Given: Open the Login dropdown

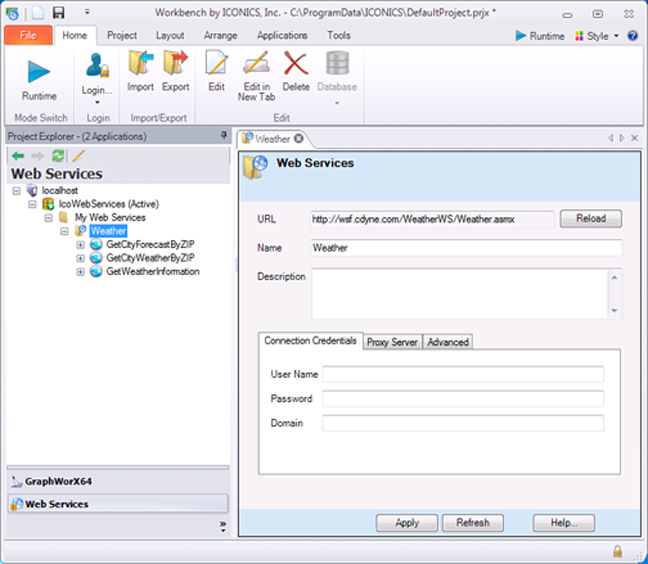Looking at the screenshot, I should click(x=97, y=92).
